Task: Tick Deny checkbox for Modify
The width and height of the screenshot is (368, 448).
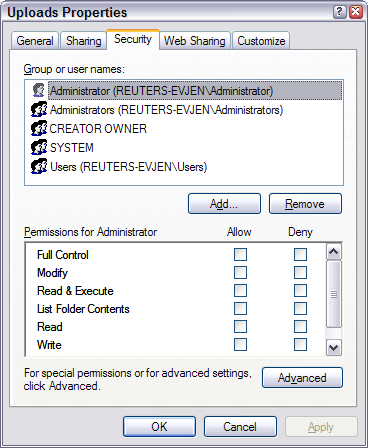Action: tap(300, 272)
